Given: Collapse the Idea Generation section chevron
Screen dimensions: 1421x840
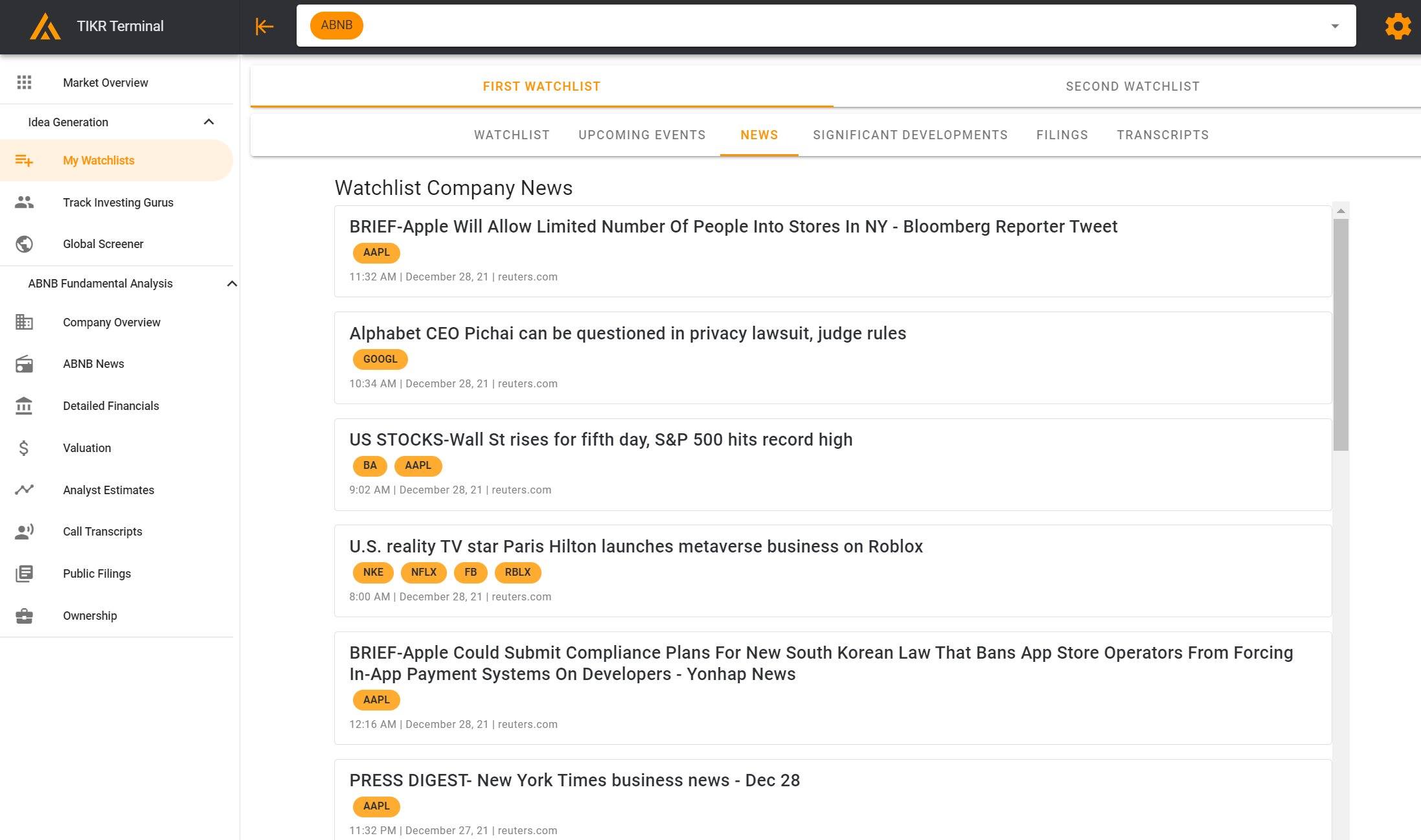Looking at the screenshot, I should coord(209,122).
